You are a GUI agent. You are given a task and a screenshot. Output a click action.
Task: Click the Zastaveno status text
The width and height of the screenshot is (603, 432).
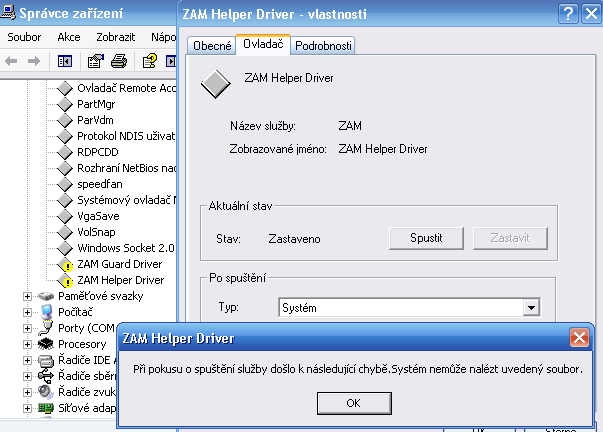click(294, 239)
